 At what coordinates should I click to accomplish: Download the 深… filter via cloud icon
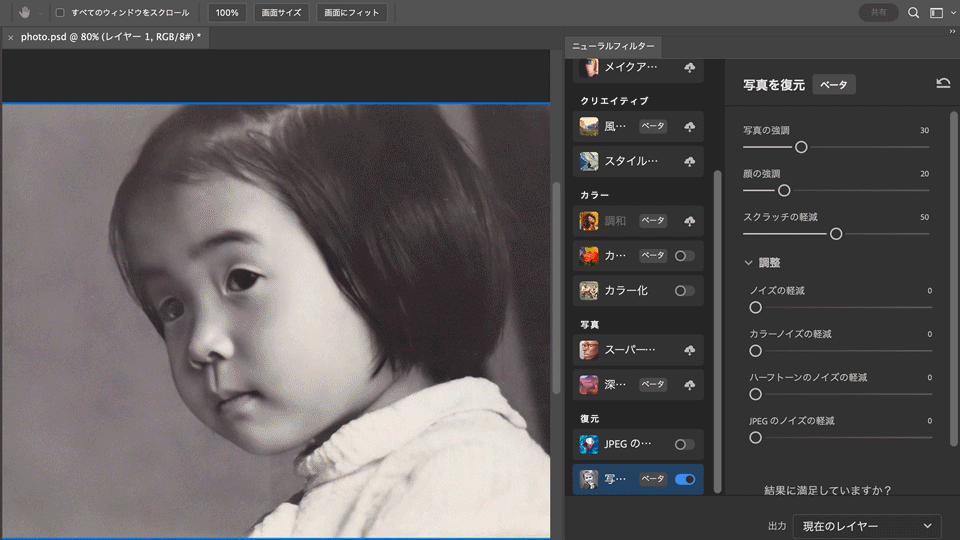click(689, 385)
